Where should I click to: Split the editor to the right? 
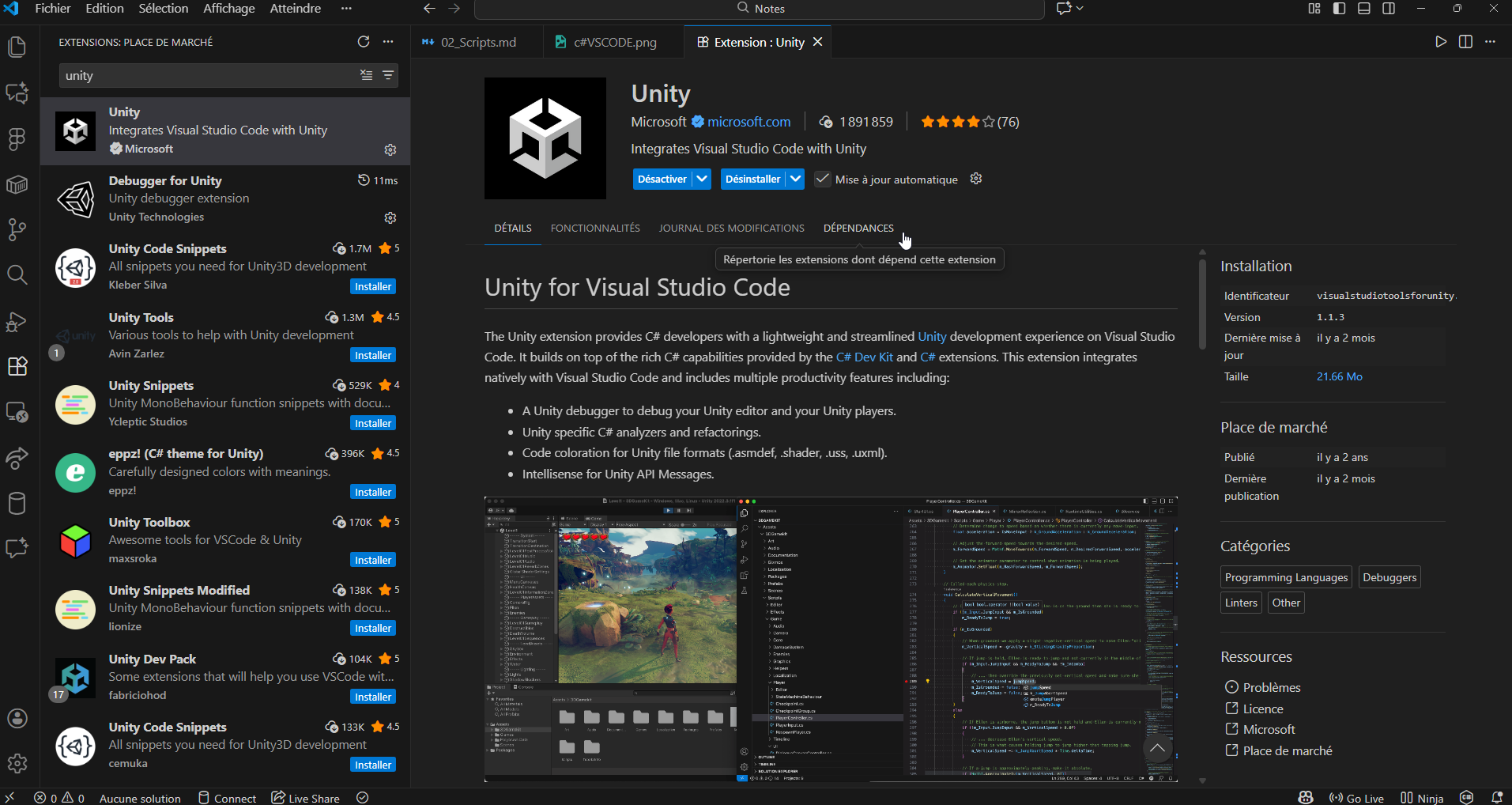point(1465,42)
